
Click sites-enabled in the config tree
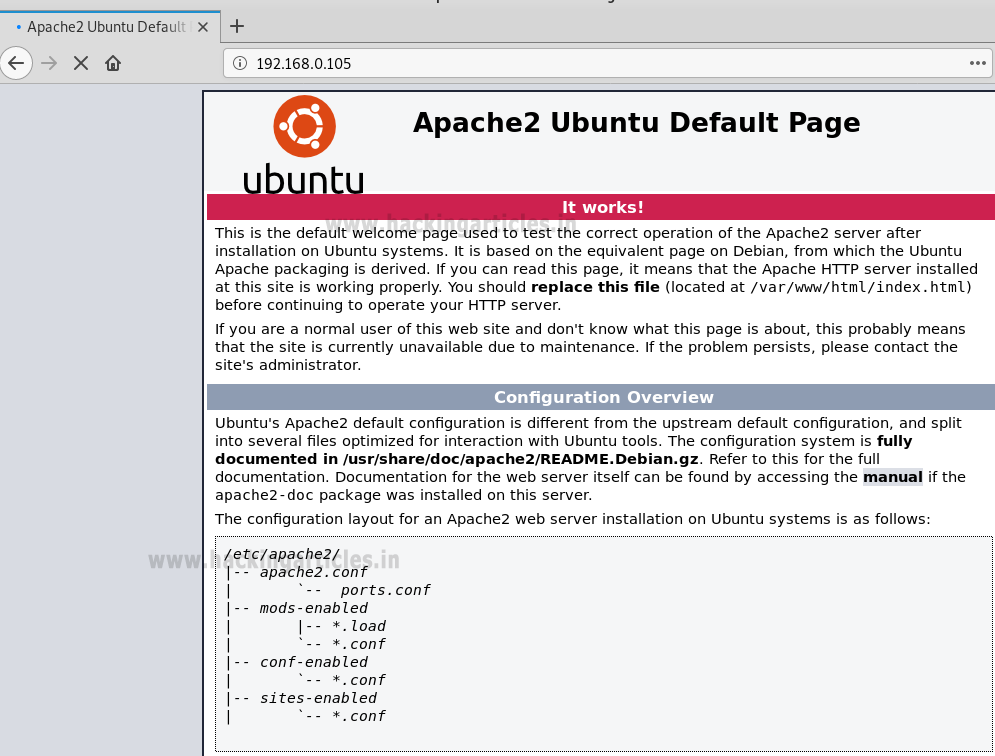tap(318, 698)
